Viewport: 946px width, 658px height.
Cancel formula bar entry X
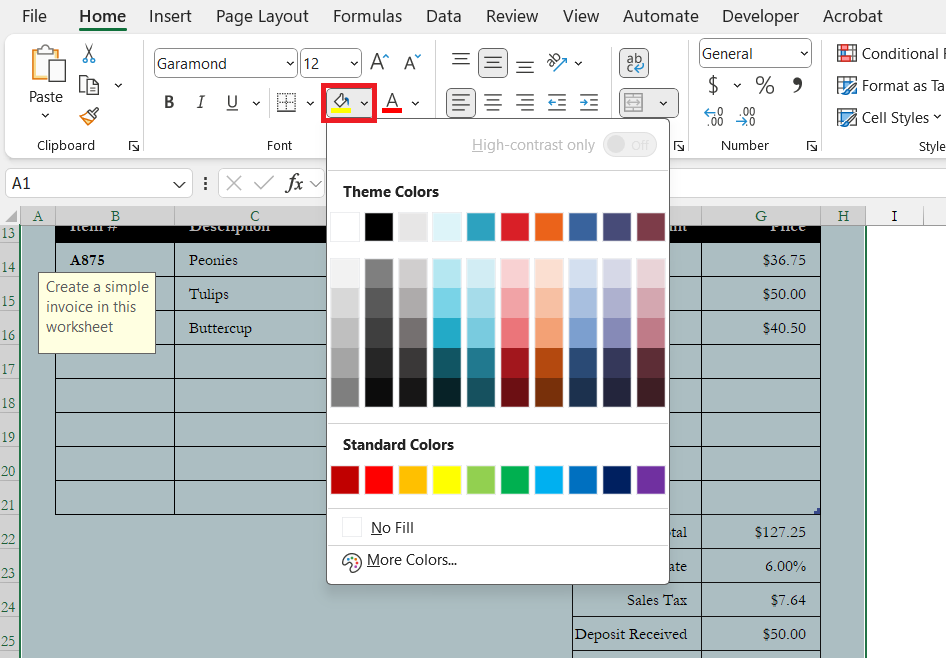234,183
